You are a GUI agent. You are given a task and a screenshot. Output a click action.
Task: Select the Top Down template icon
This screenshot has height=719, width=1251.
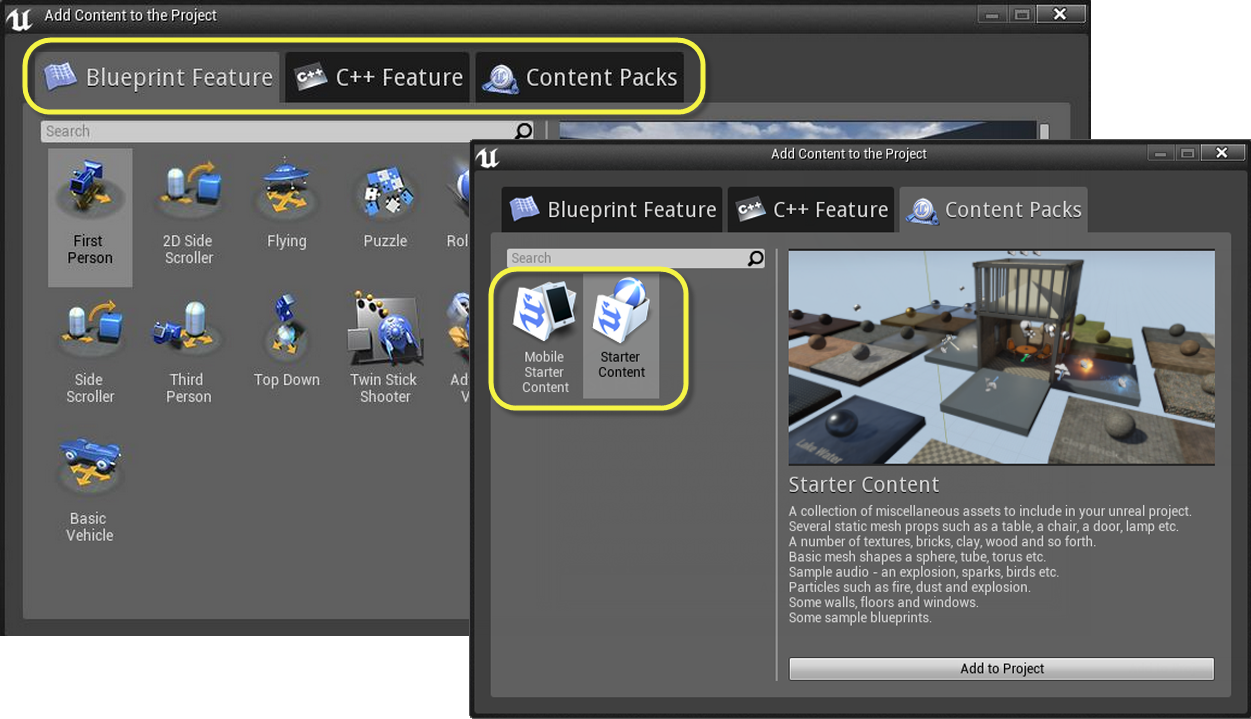pos(286,330)
